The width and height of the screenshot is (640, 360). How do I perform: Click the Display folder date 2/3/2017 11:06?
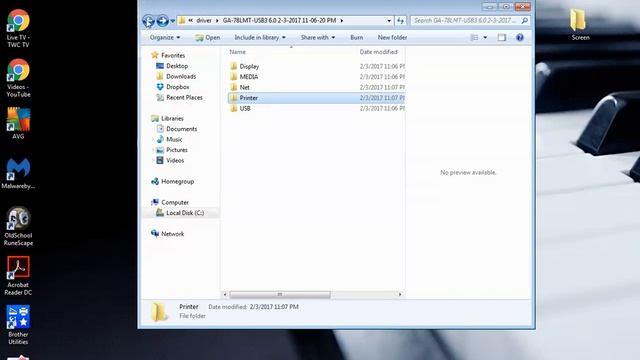[x=382, y=66]
